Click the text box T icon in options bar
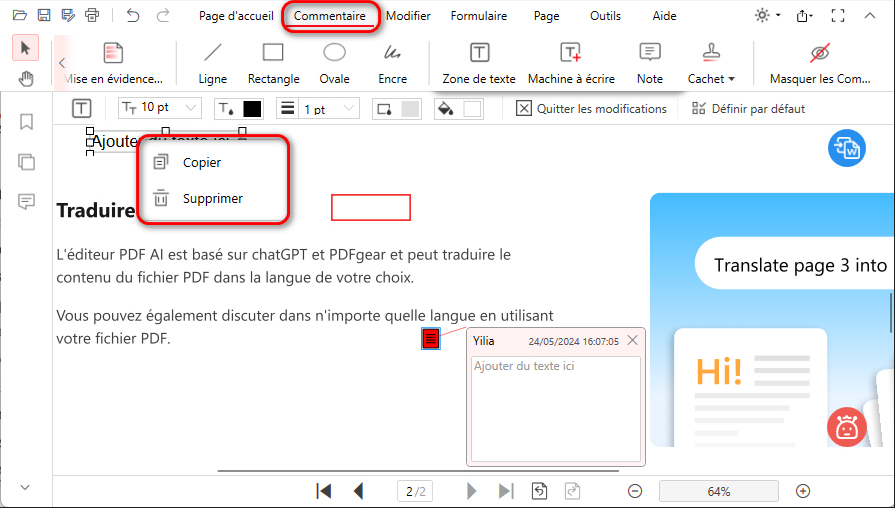Image resolution: width=895 pixels, height=508 pixels. click(82, 108)
